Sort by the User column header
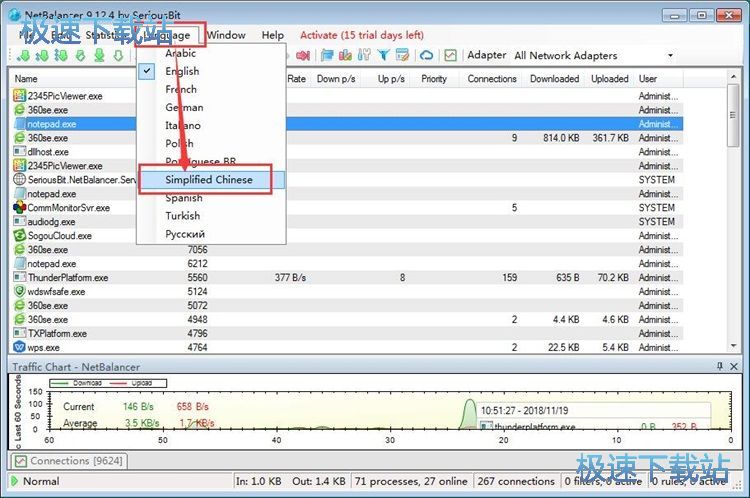Image resolution: width=750 pixels, height=498 pixels. (x=658, y=79)
